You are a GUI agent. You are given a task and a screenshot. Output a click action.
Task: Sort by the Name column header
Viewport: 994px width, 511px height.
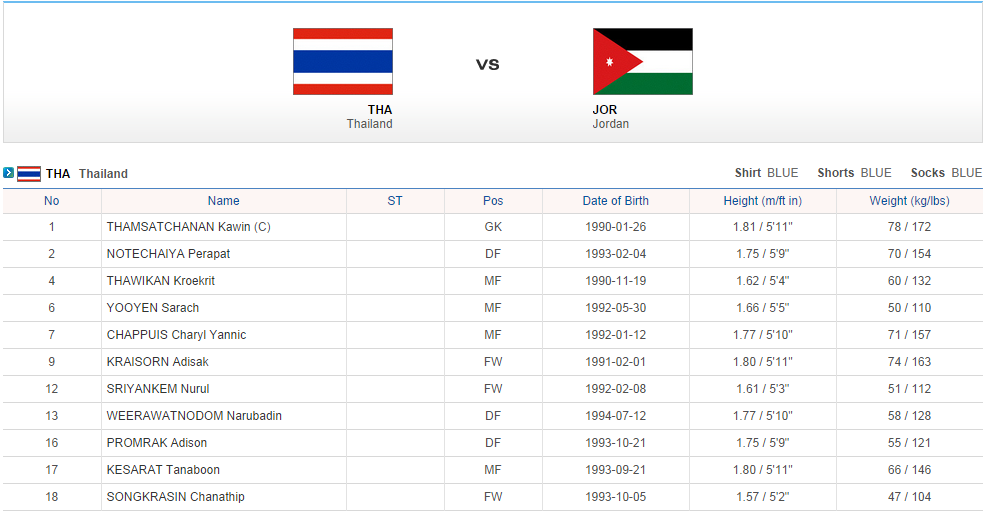tap(223, 201)
